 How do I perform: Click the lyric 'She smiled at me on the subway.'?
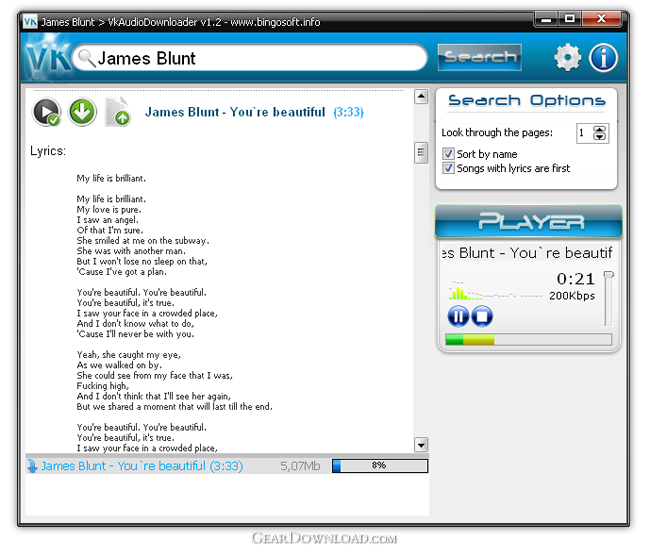click(143, 241)
